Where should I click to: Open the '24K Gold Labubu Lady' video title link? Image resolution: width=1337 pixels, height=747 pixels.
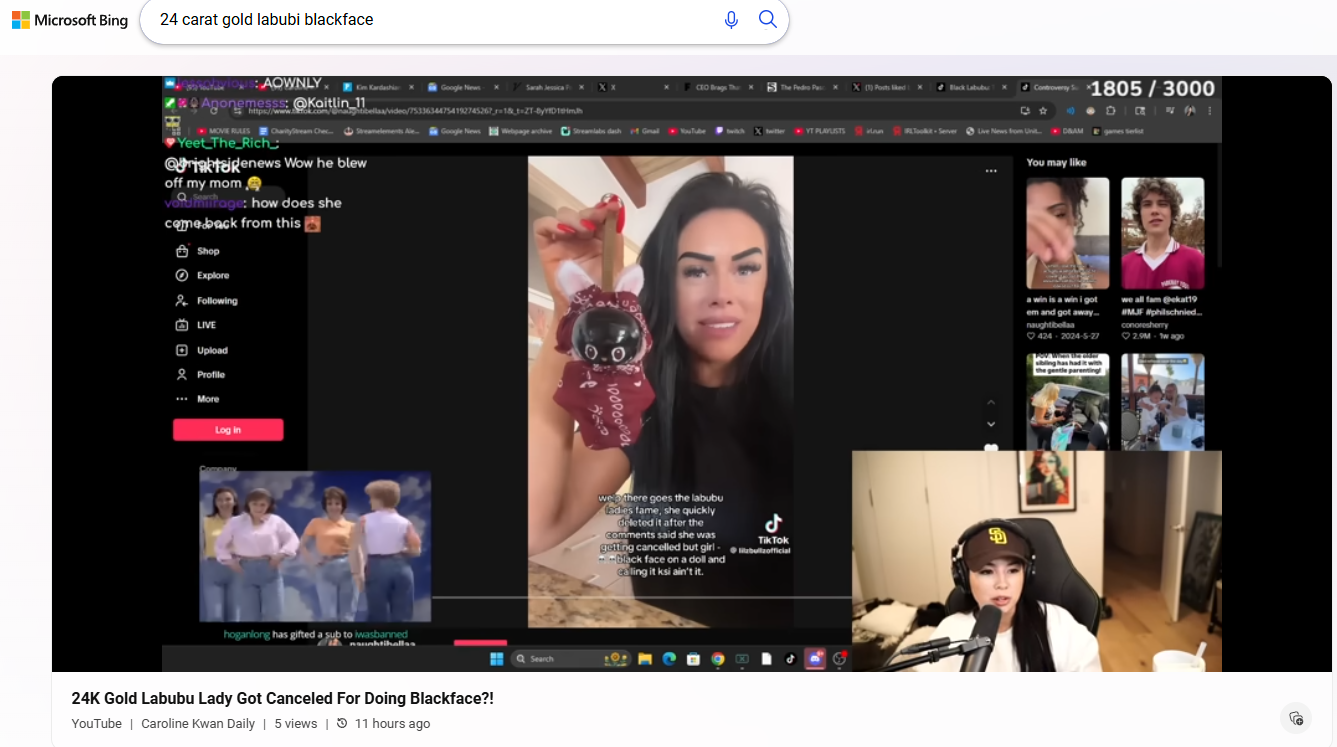point(282,698)
